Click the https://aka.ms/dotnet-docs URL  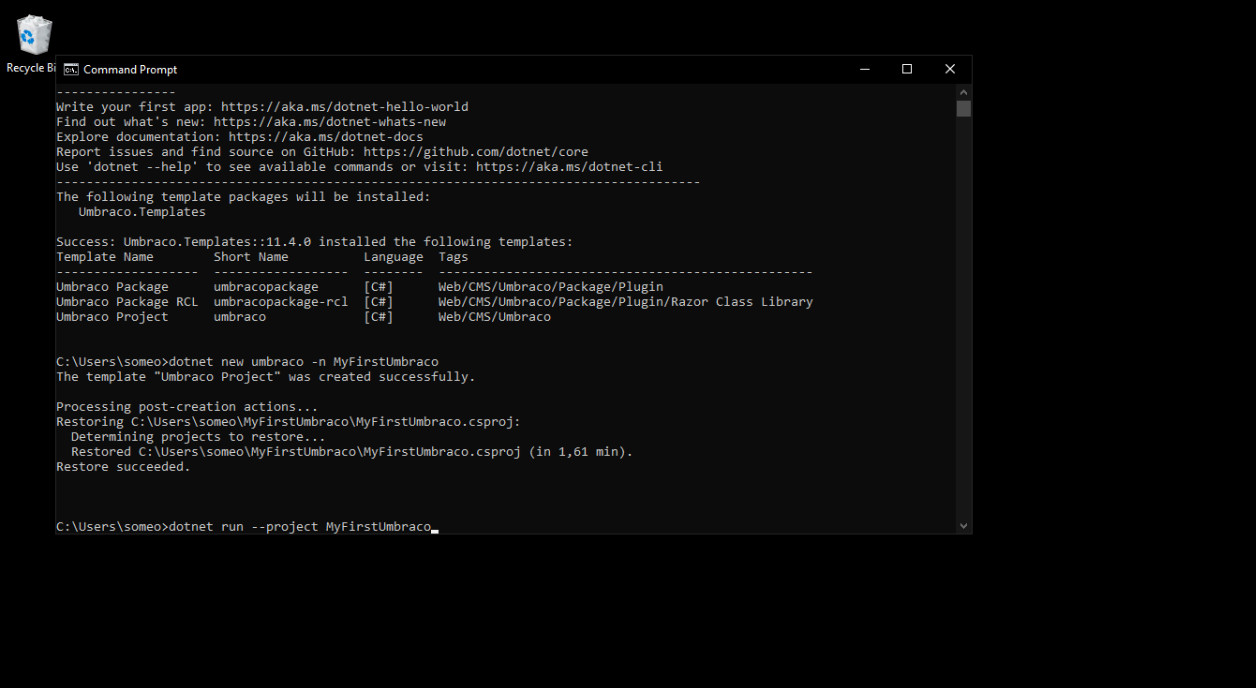[x=325, y=137]
